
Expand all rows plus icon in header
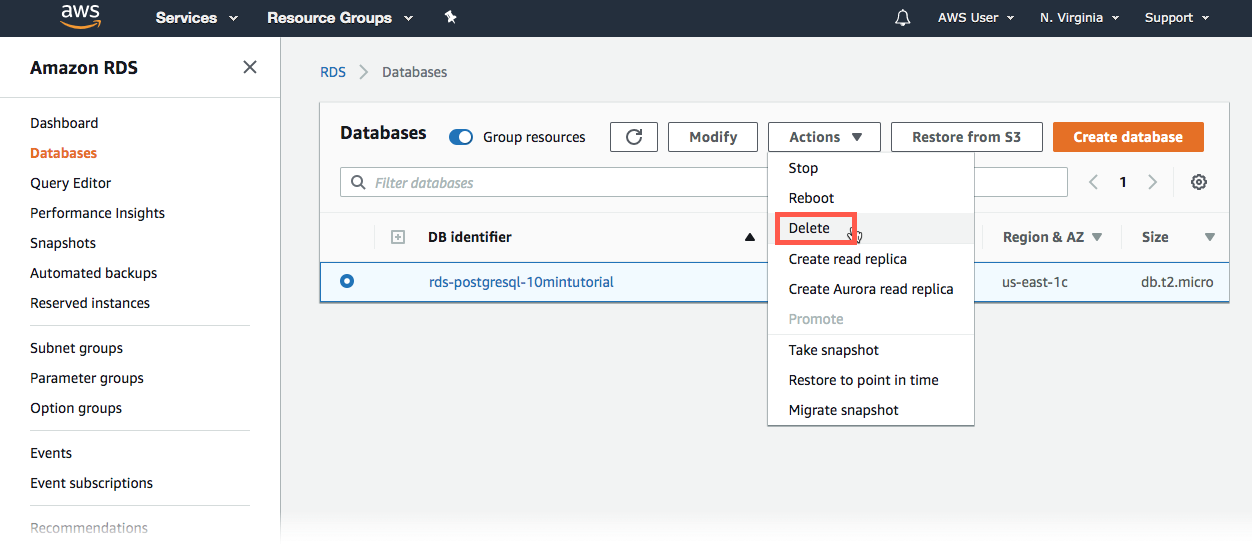(397, 237)
